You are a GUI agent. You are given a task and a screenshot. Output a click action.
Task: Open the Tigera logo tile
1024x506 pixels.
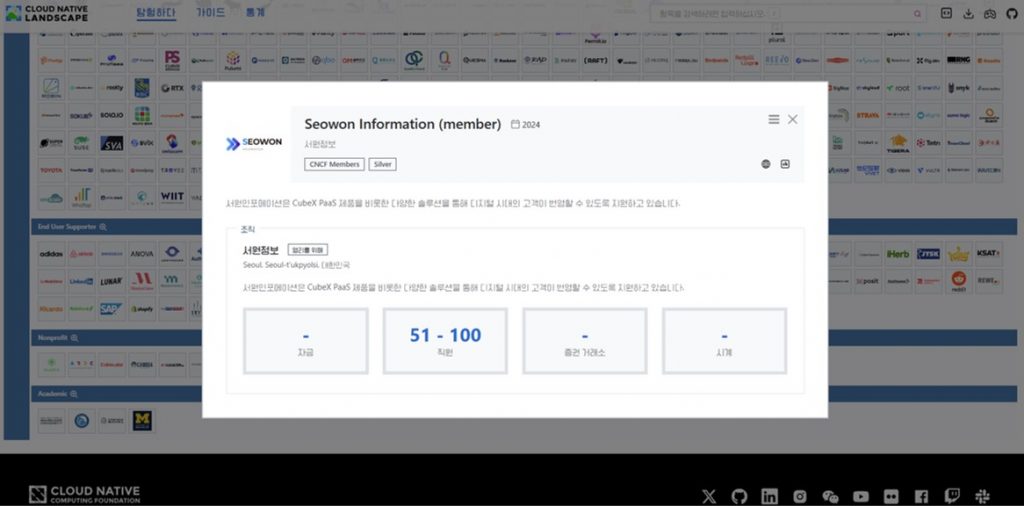(898, 143)
